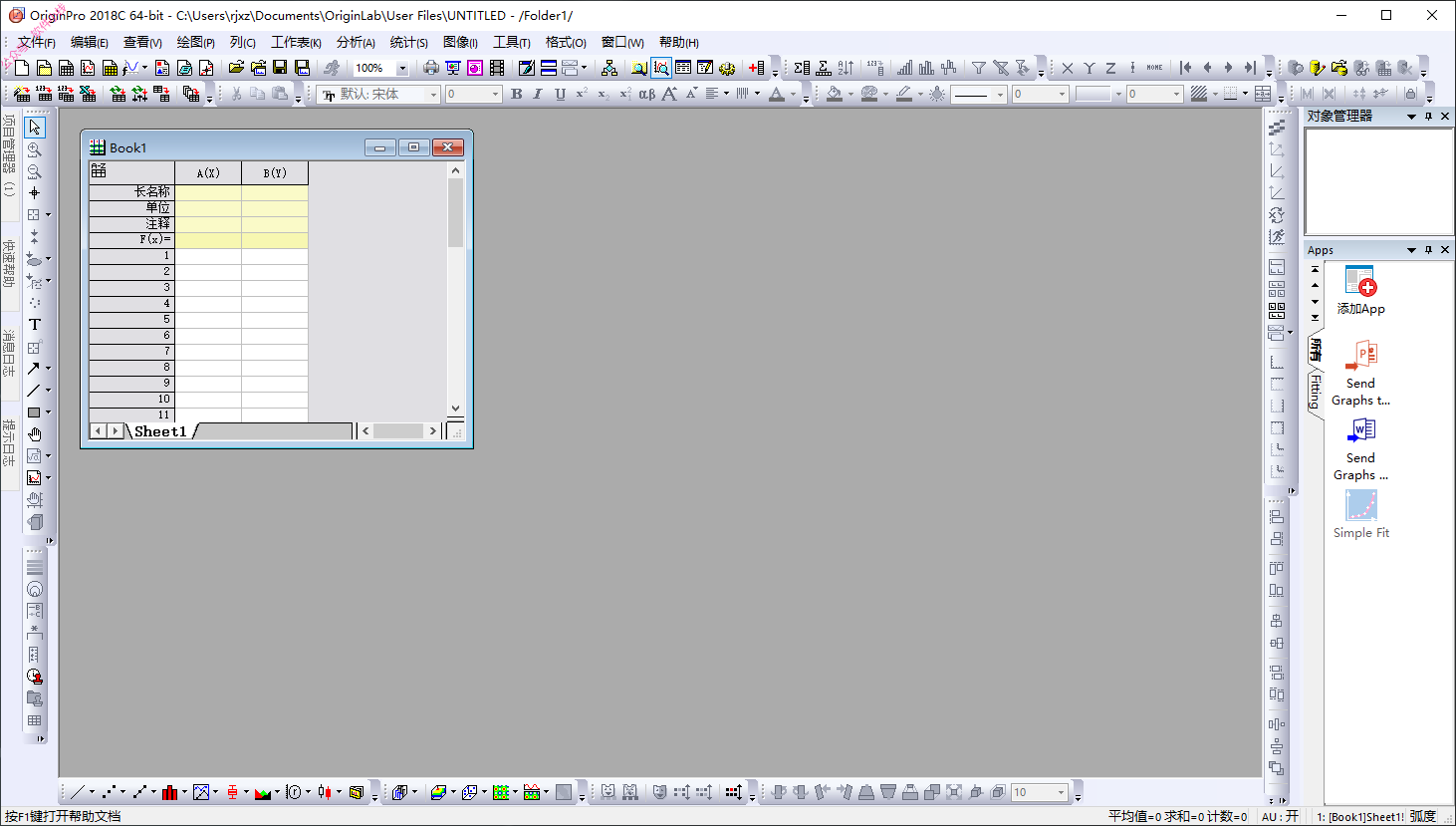This screenshot has width=1456, height=826.
Task: Select the Text tool (T)
Action: [35, 325]
